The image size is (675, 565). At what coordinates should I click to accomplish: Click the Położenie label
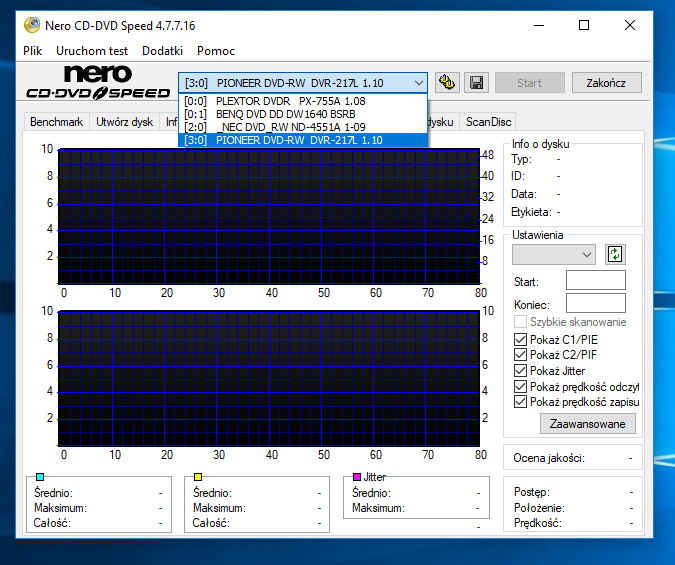coord(539,508)
